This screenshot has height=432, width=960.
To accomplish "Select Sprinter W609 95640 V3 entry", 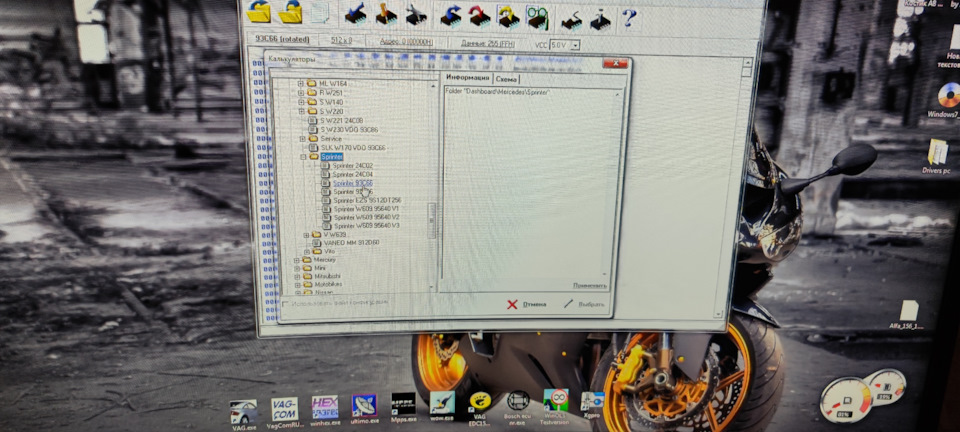I will [x=367, y=226].
